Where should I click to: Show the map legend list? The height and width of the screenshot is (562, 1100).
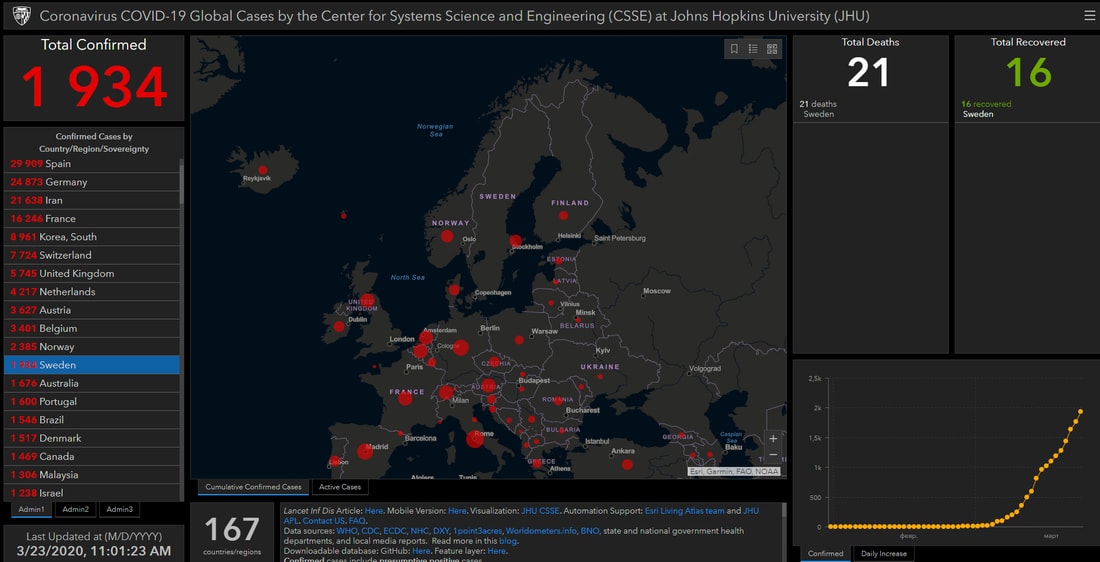(x=753, y=48)
